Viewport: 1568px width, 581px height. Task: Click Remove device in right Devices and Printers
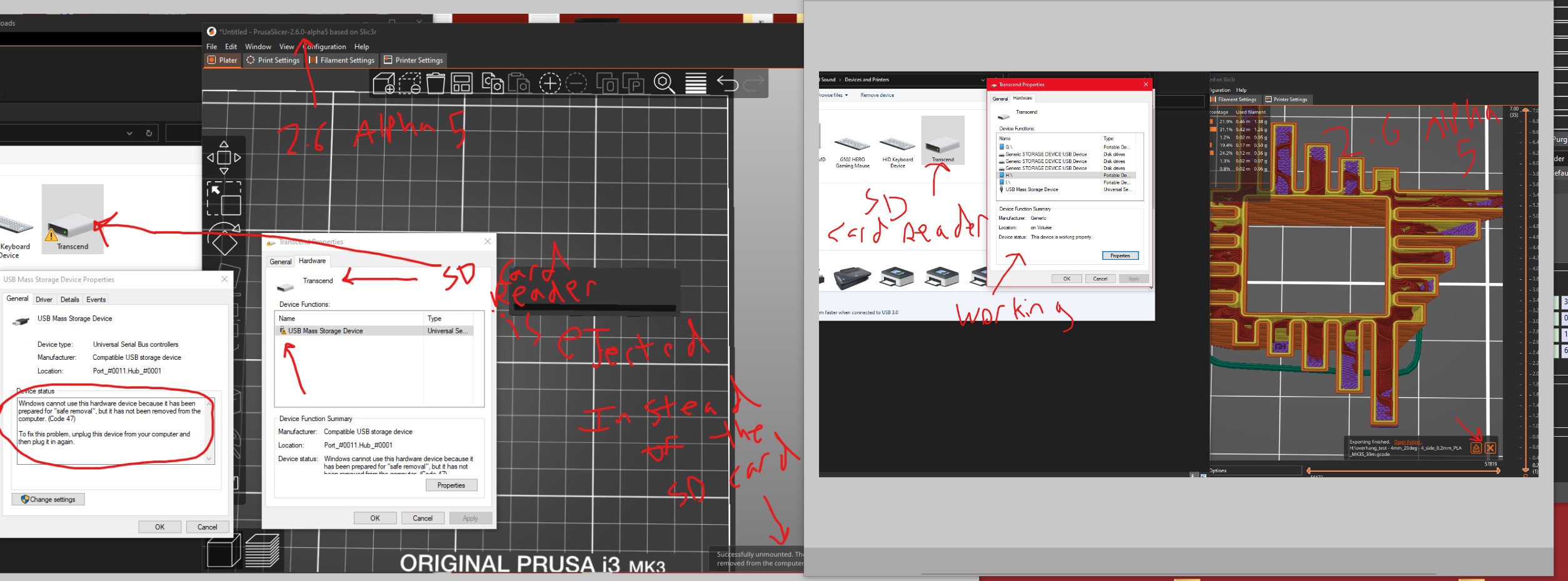[877, 96]
